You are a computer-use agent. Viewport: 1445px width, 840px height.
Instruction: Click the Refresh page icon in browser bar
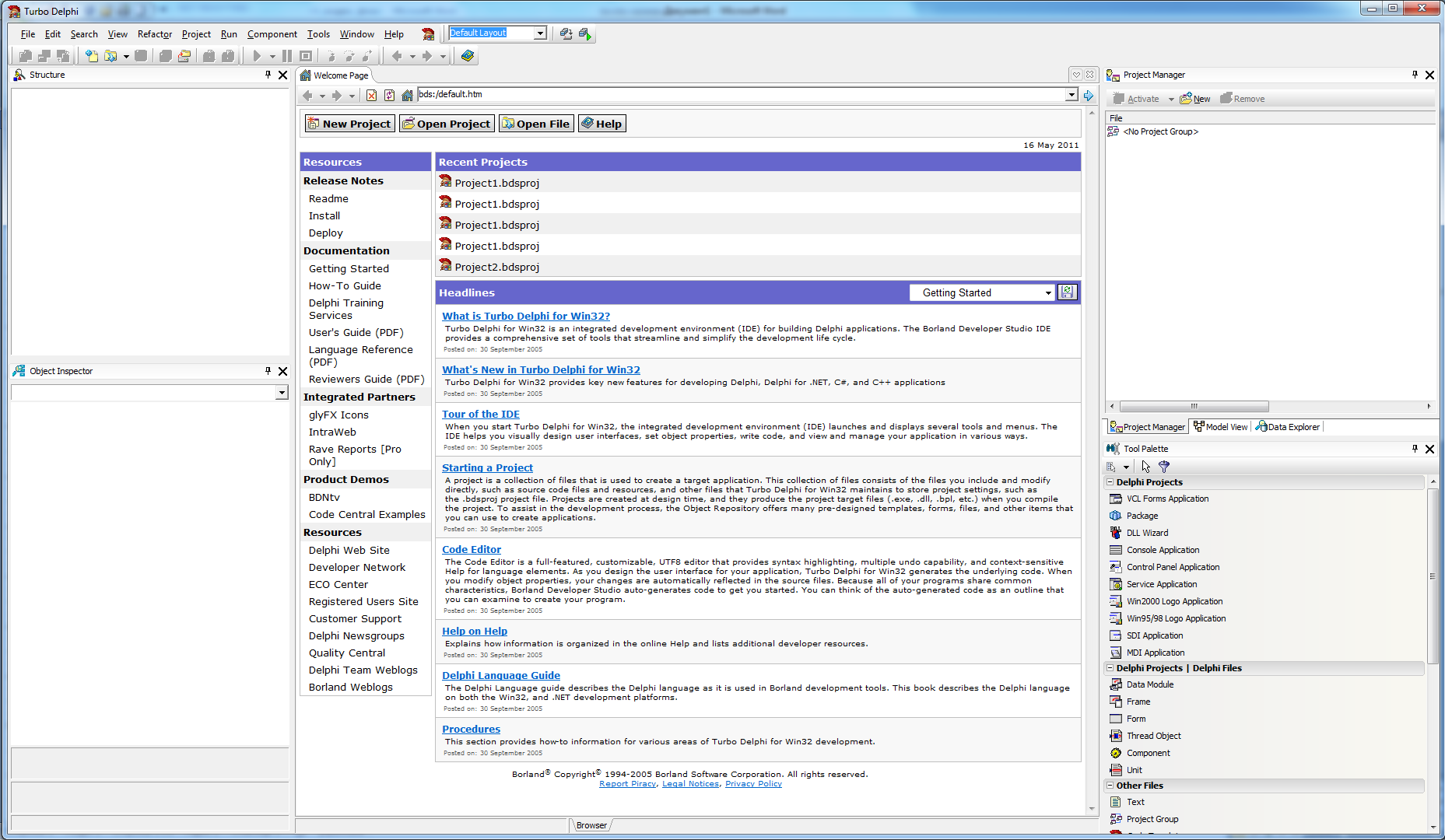389,95
